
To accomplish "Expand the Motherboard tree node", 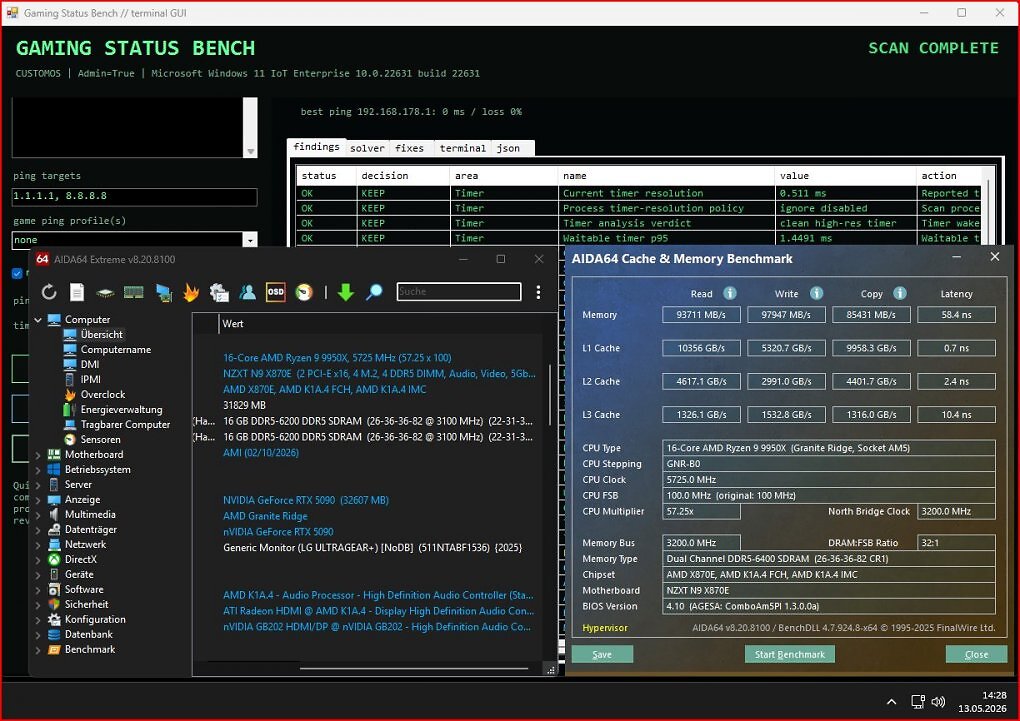I will pyautogui.click(x=38, y=455).
